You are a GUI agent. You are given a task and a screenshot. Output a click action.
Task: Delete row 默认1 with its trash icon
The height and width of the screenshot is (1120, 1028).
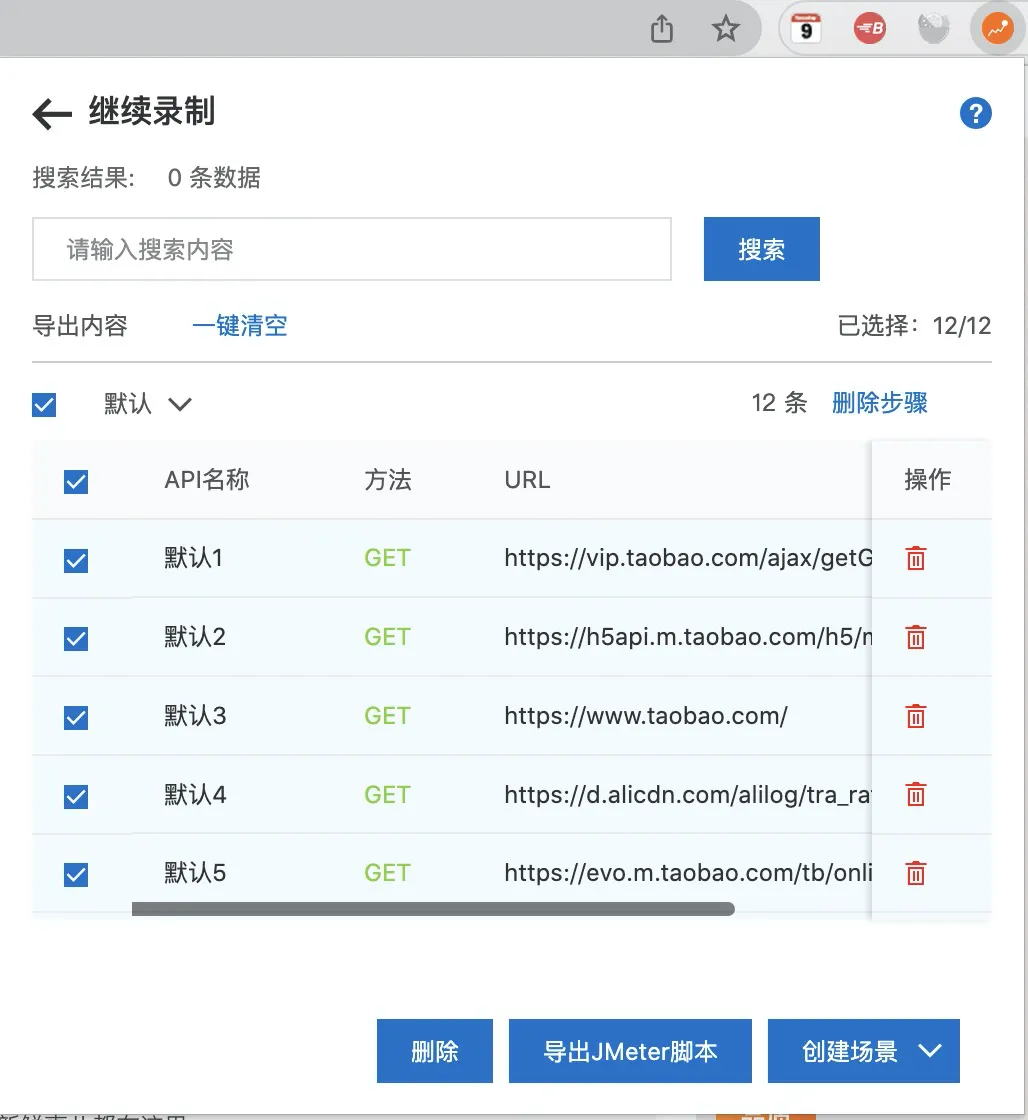click(x=916, y=558)
